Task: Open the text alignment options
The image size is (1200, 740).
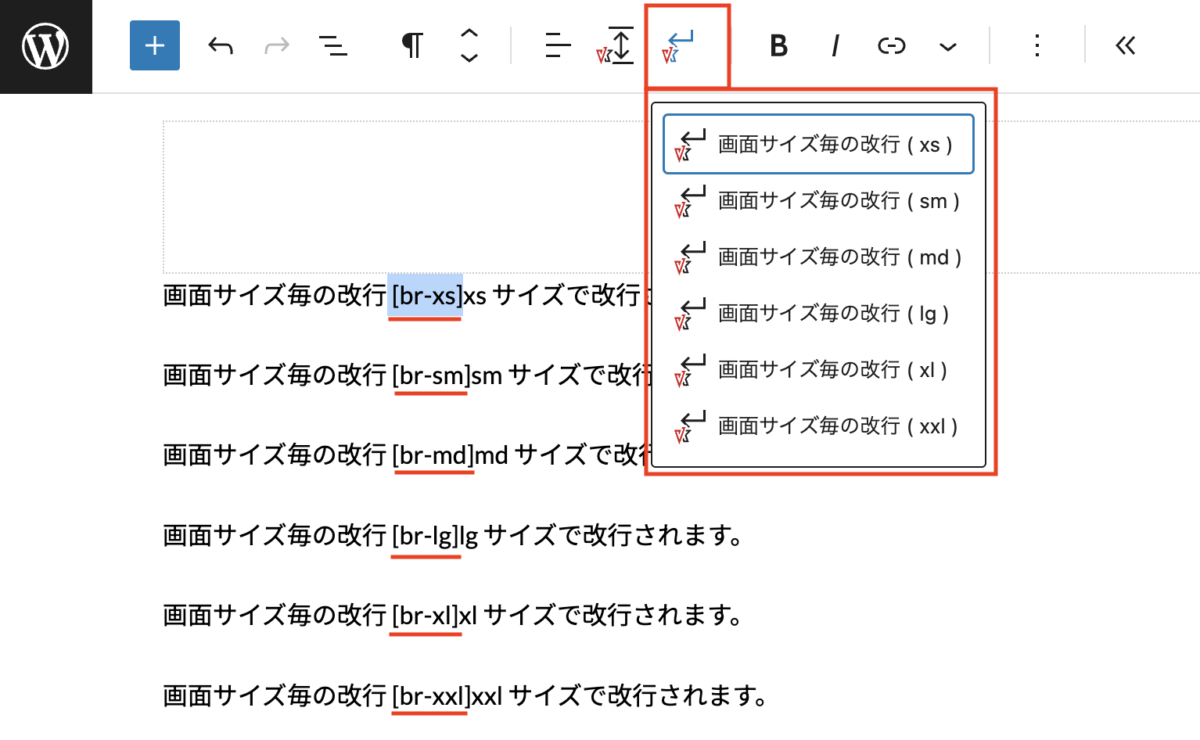Action: (557, 46)
